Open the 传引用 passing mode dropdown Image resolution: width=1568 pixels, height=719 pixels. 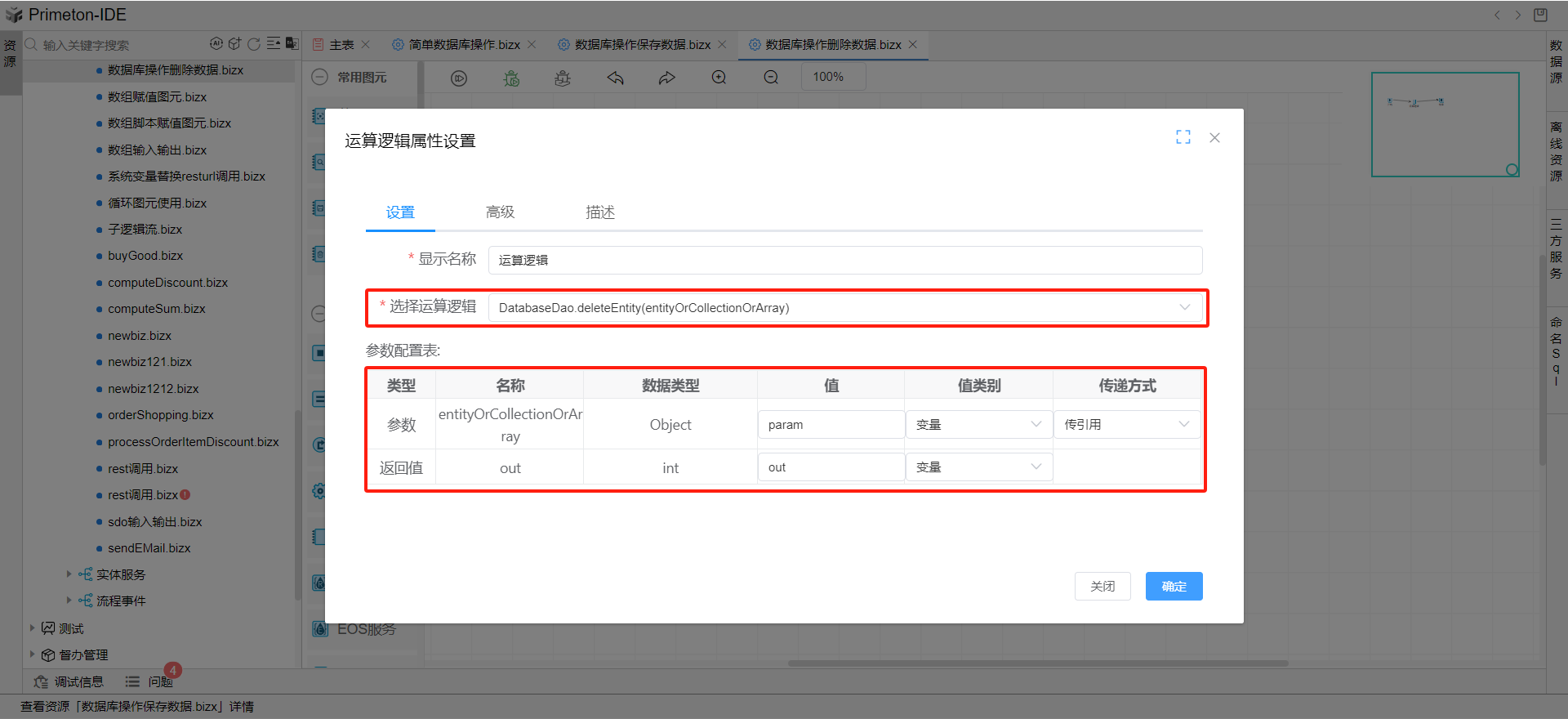click(1126, 425)
